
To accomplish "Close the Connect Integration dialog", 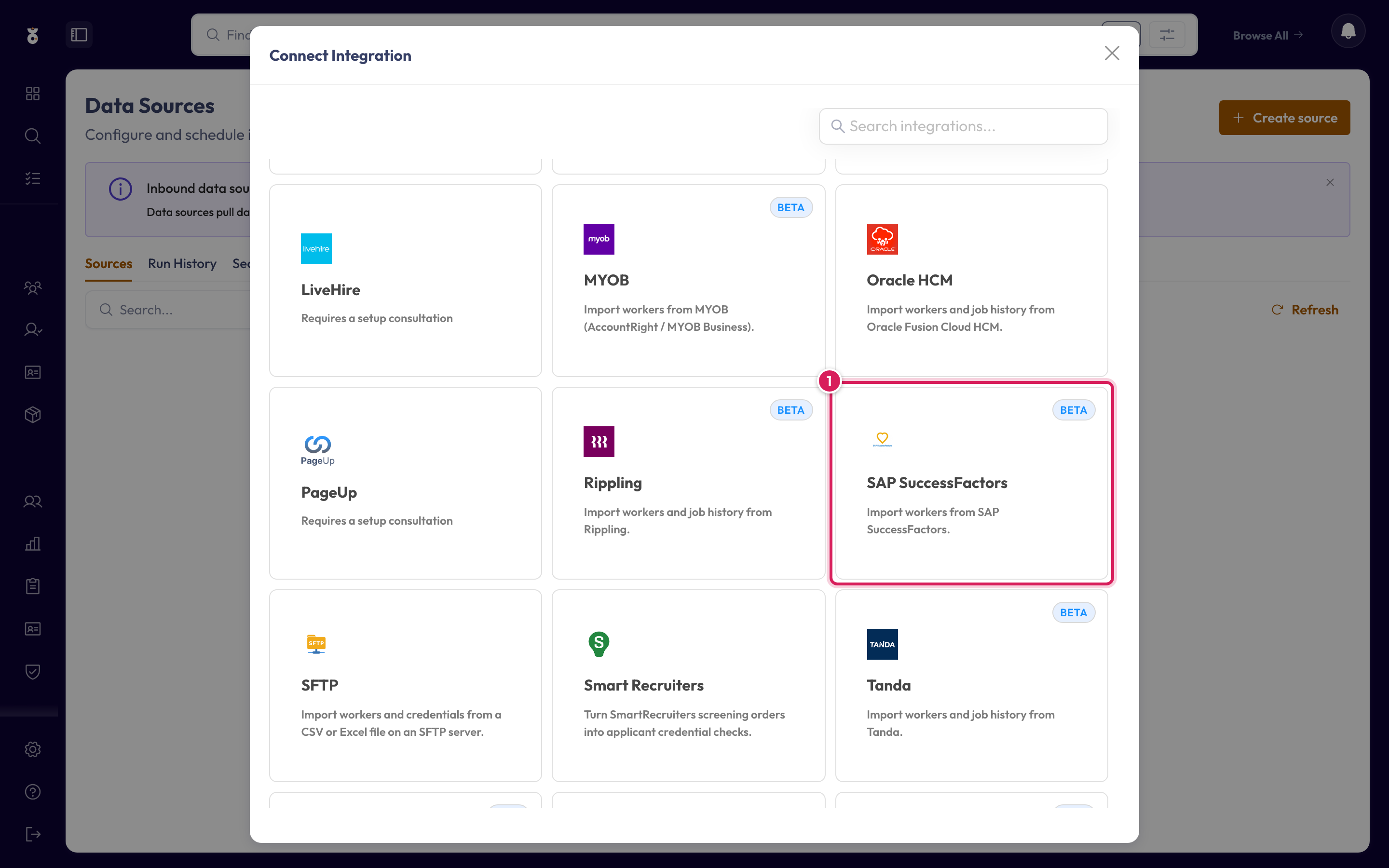I will click(1112, 54).
